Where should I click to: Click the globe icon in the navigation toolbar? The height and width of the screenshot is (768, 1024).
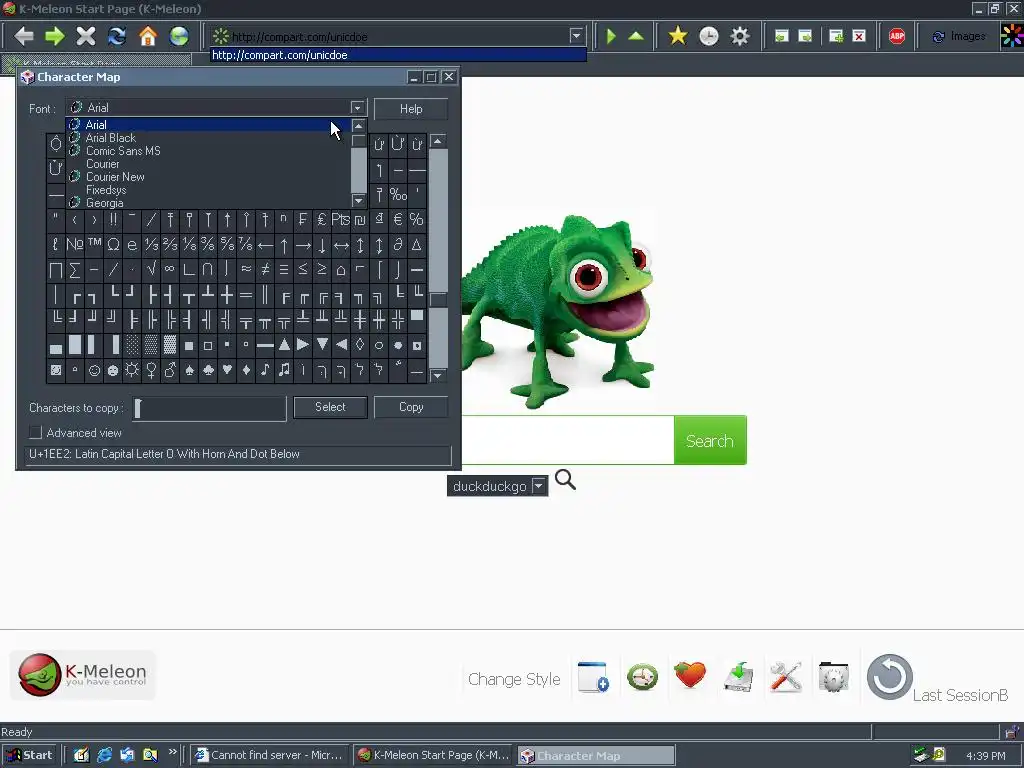179,36
